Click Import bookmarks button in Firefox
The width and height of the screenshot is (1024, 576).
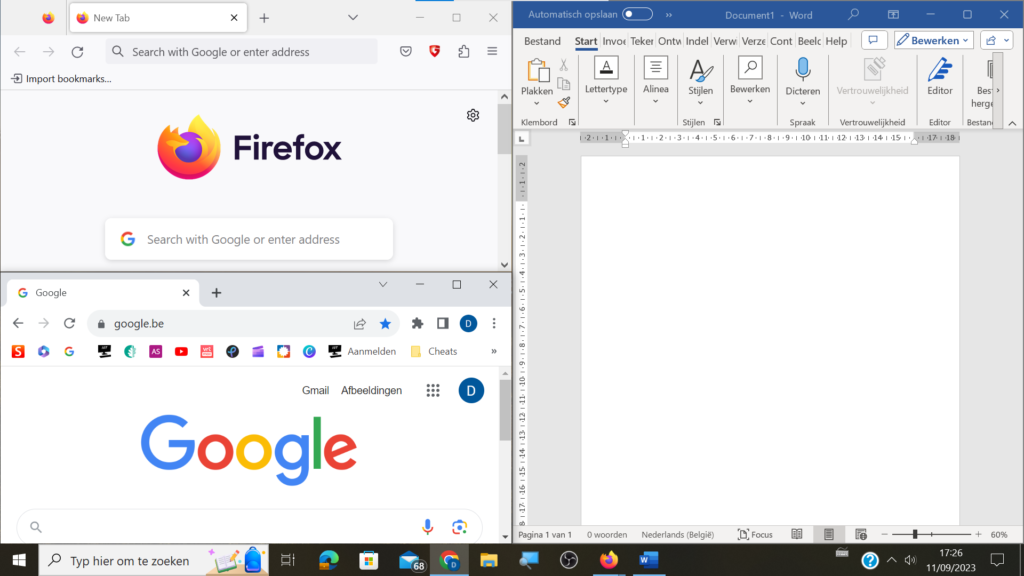[x=61, y=78]
